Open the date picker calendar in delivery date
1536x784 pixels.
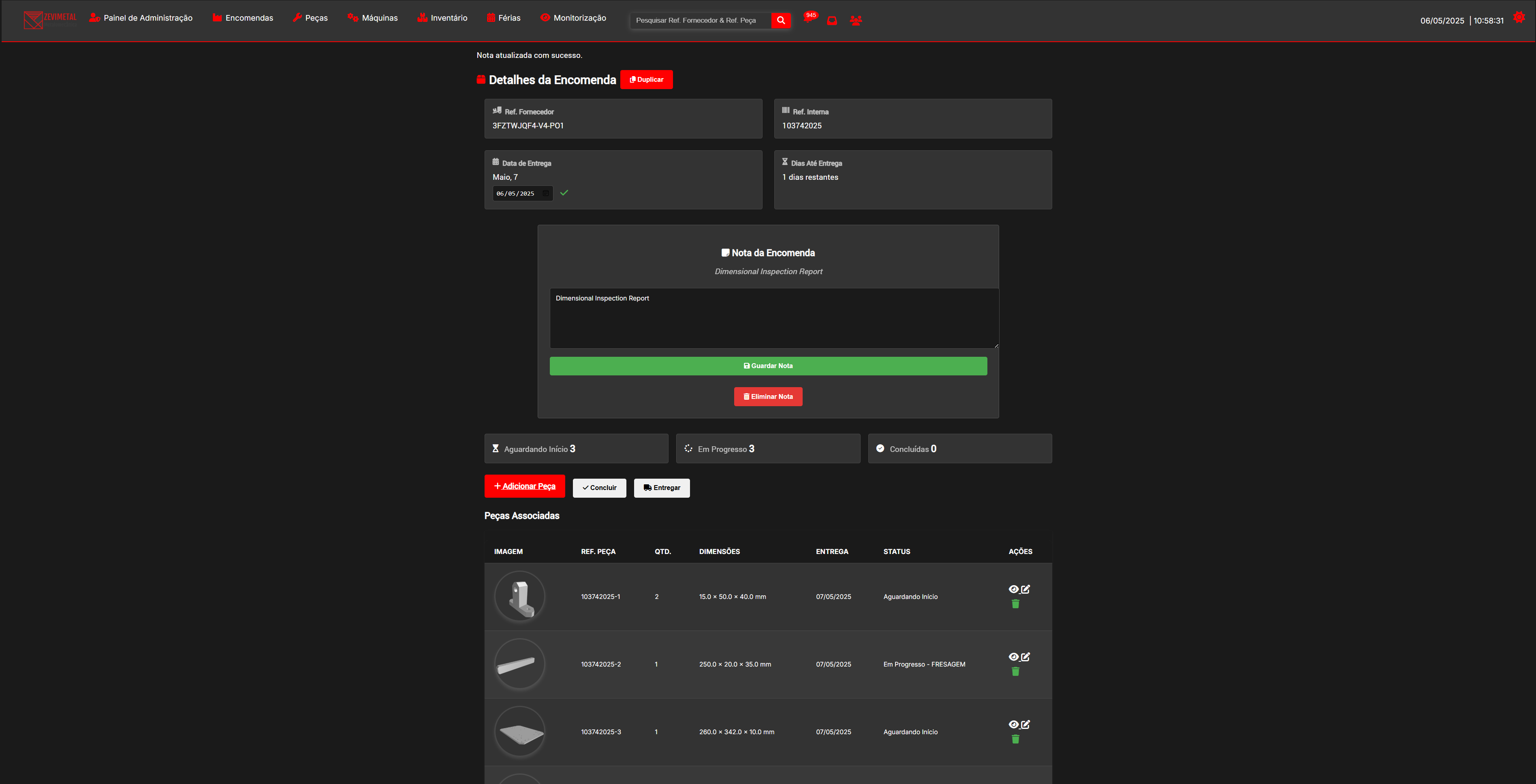546,194
